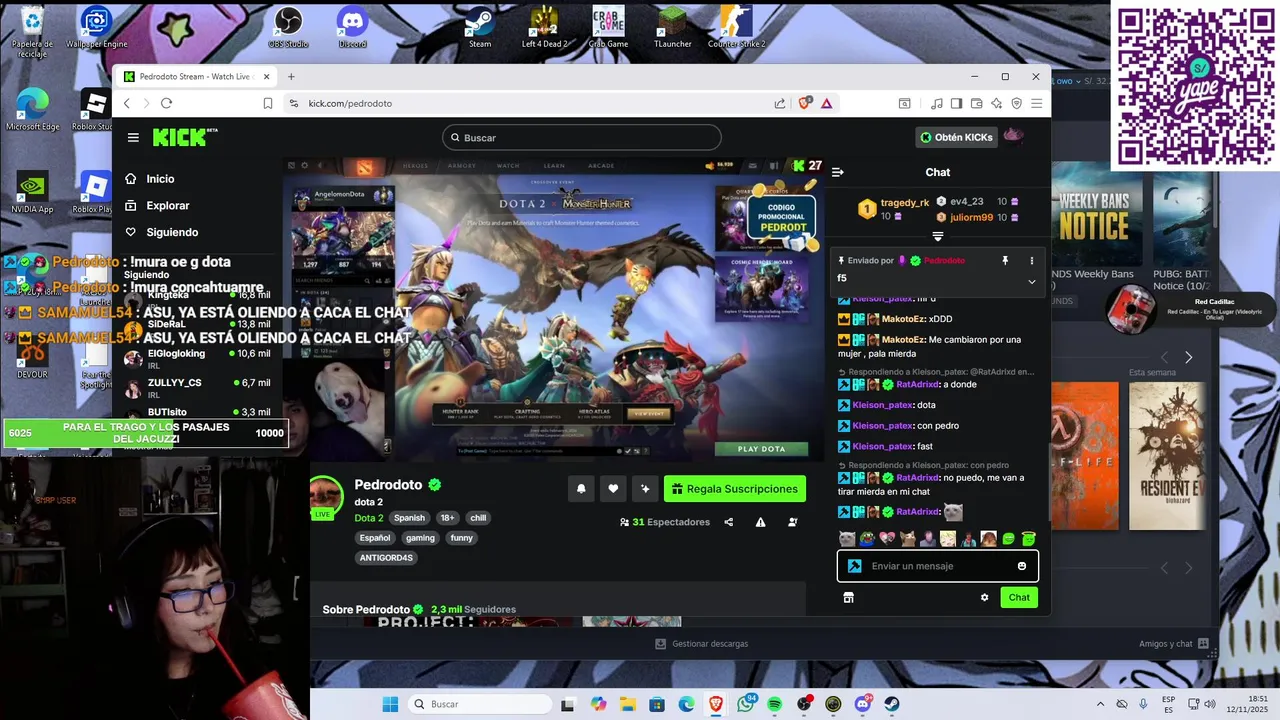
Task: Click the Resident Evil game thumbnail in Steam
Action: (1167, 456)
